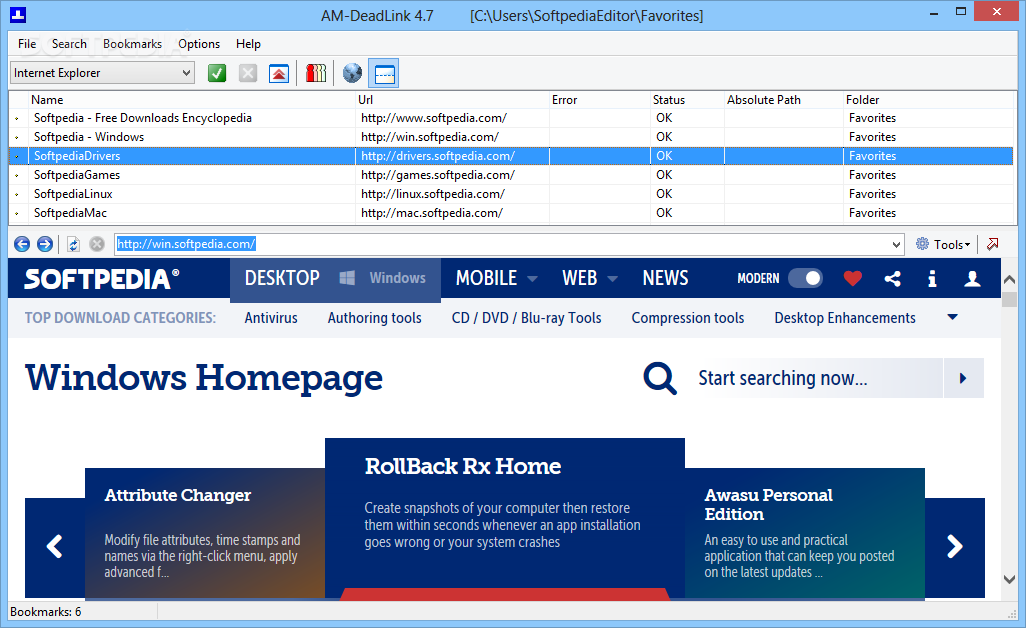Image resolution: width=1026 pixels, height=628 pixels.
Task: Expand the URL address bar dropdown
Action: (x=896, y=245)
